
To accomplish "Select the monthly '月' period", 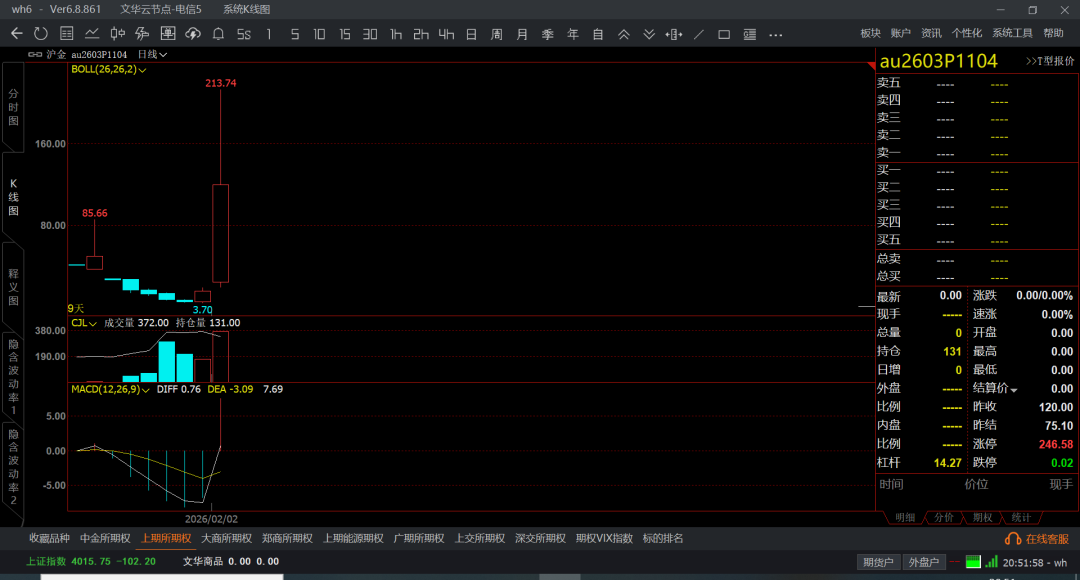I will pyautogui.click(x=522, y=34).
